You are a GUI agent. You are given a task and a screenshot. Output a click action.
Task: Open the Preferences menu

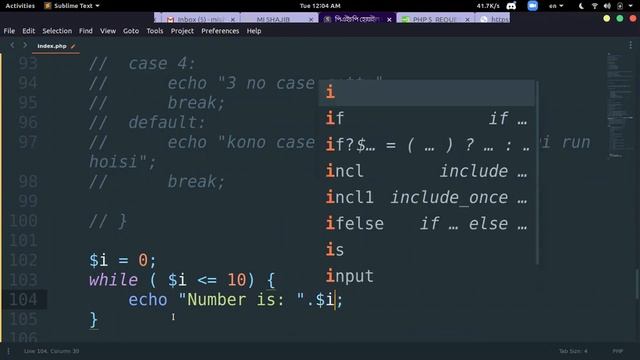click(x=220, y=31)
